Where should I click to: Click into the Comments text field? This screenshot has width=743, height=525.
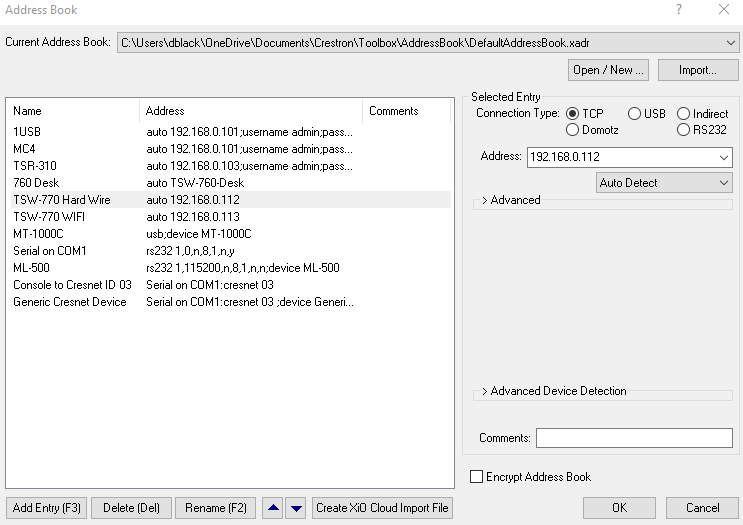(x=634, y=438)
